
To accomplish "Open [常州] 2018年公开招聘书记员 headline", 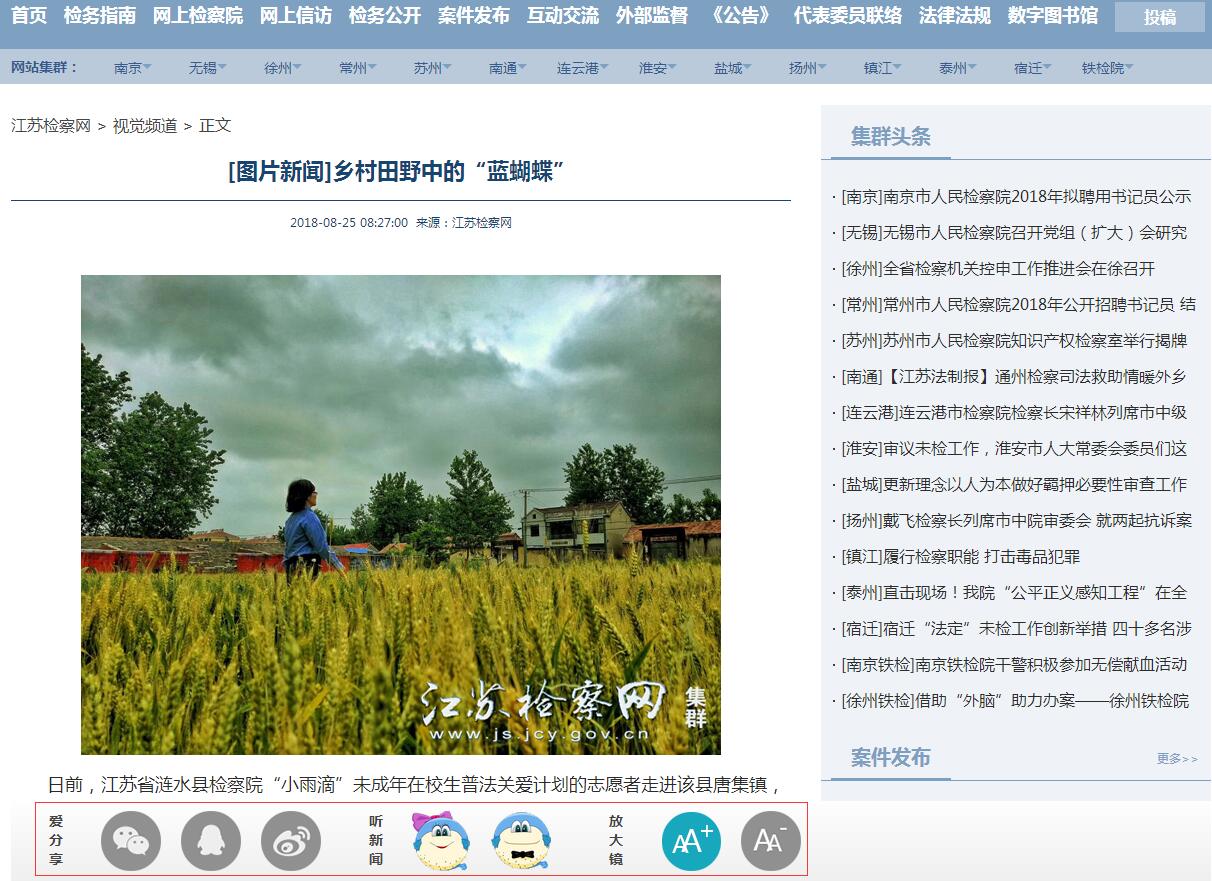I will point(1018,305).
